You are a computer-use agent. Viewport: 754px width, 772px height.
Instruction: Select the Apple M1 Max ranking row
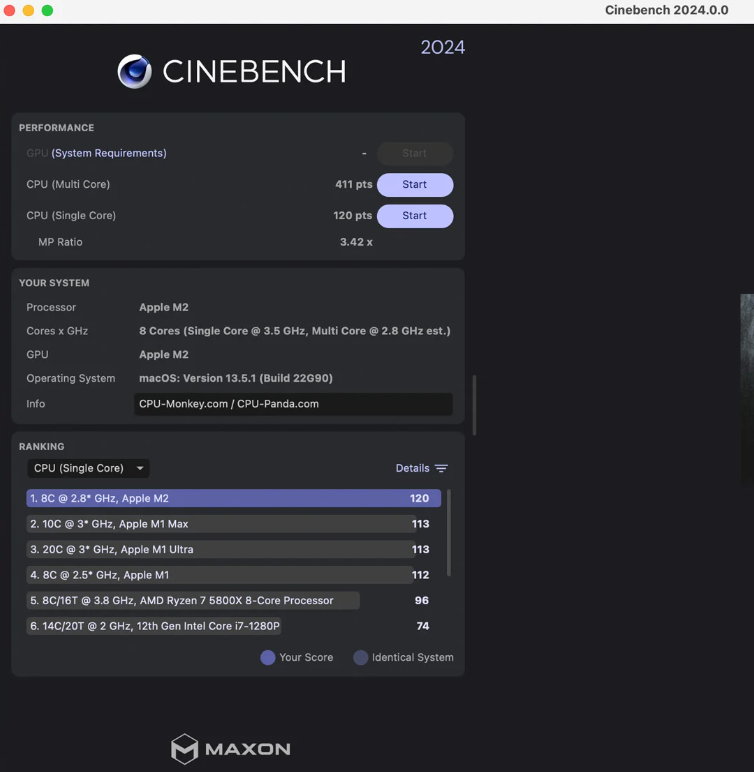point(220,524)
